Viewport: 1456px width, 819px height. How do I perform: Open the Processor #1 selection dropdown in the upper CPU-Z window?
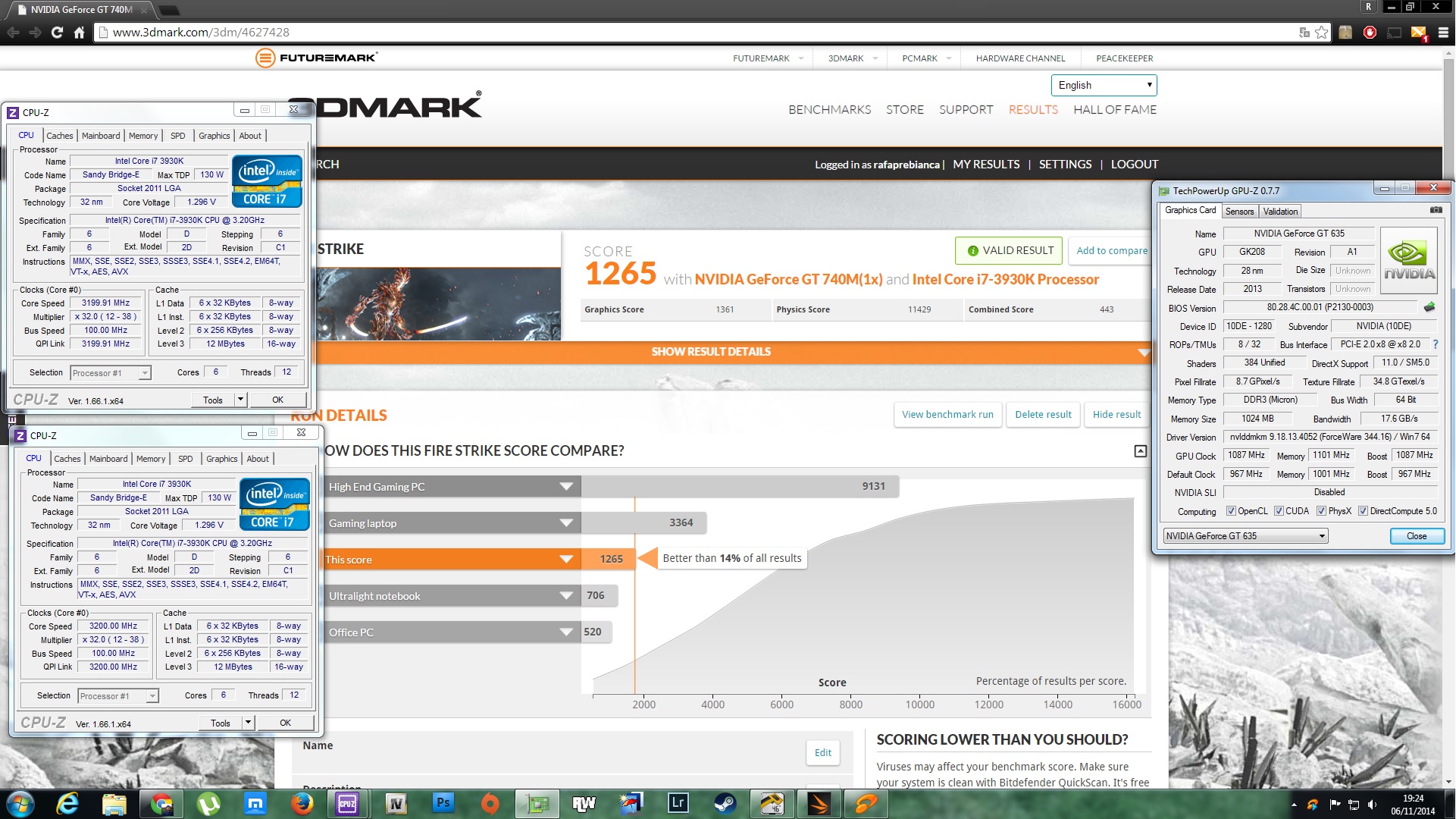pos(111,373)
